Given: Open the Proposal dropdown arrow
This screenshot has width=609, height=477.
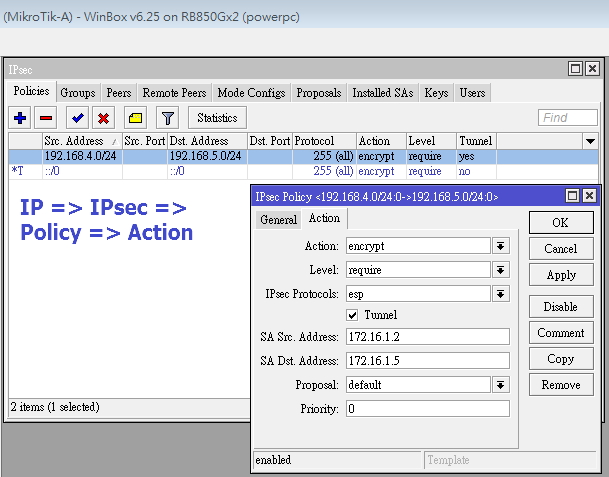Looking at the screenshot, I should pos(501,385).
